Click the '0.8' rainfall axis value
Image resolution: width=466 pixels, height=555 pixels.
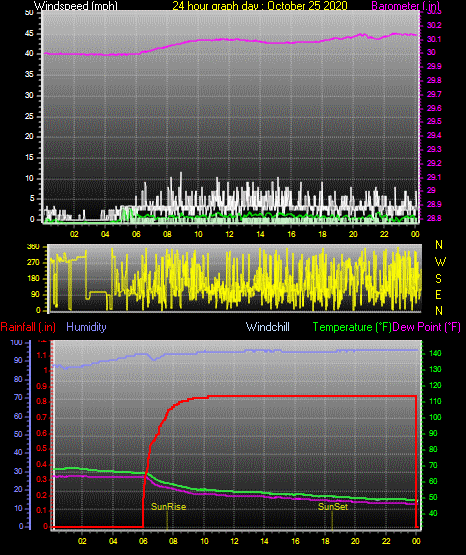[42, 402]
